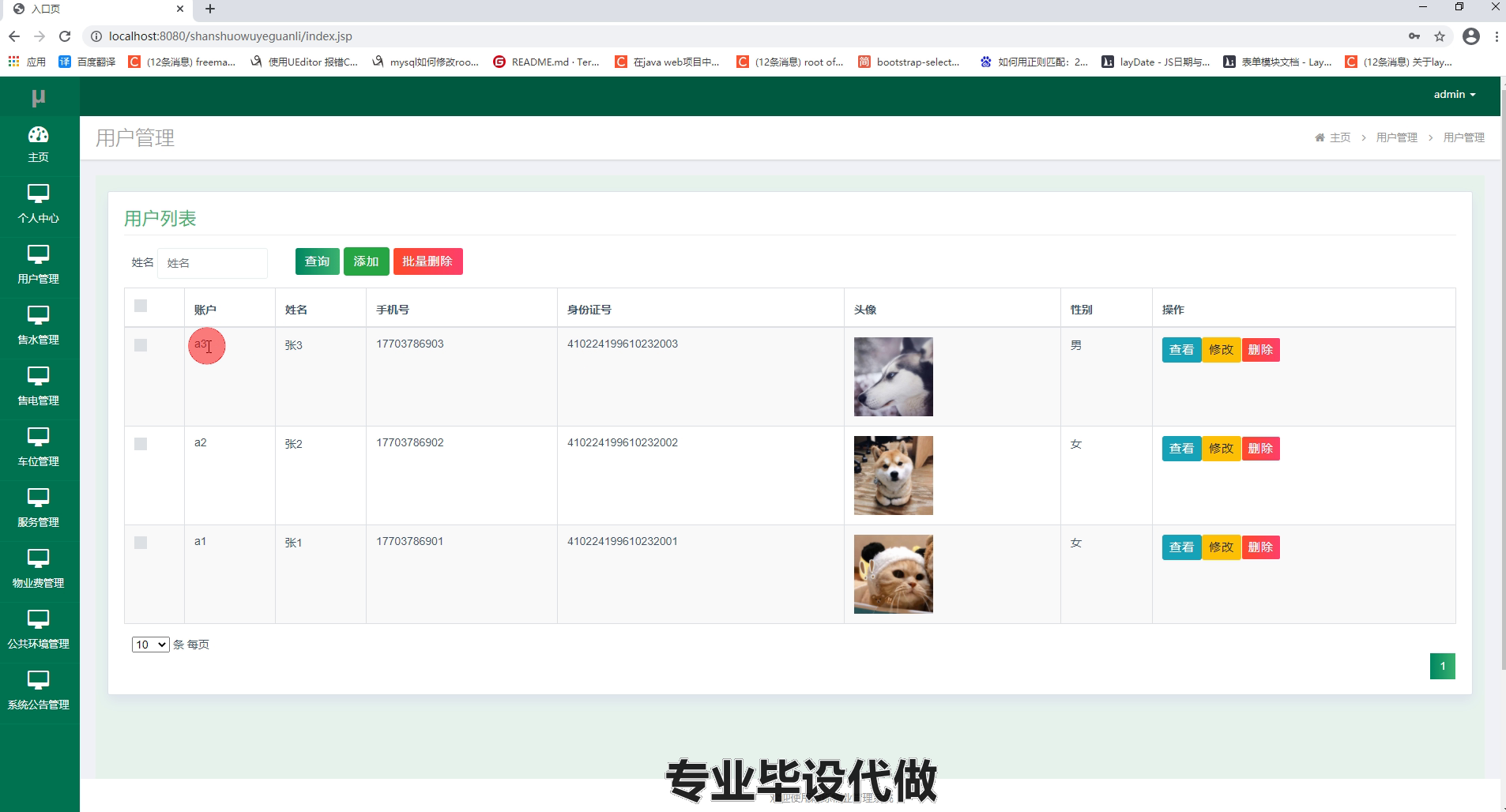Toggle the select-all checkbox in table header
This screenshot has width=1506, height=812.
coord(141,306)
